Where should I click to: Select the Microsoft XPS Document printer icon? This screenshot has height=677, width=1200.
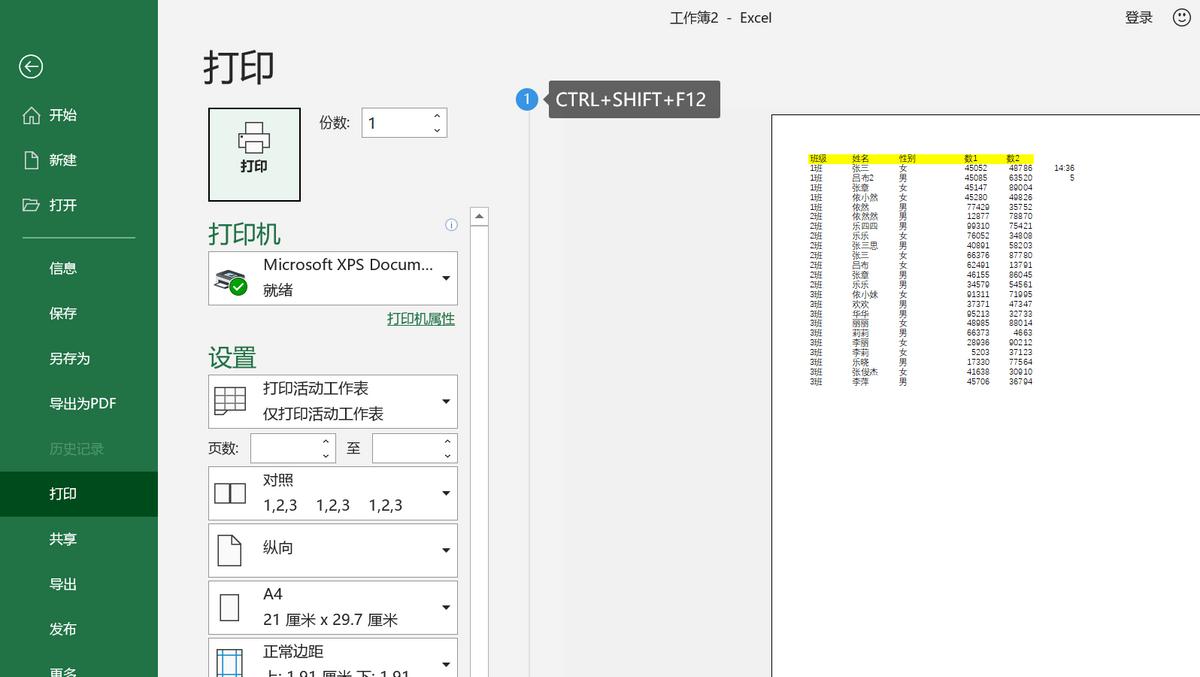click(x=232, y=277)
